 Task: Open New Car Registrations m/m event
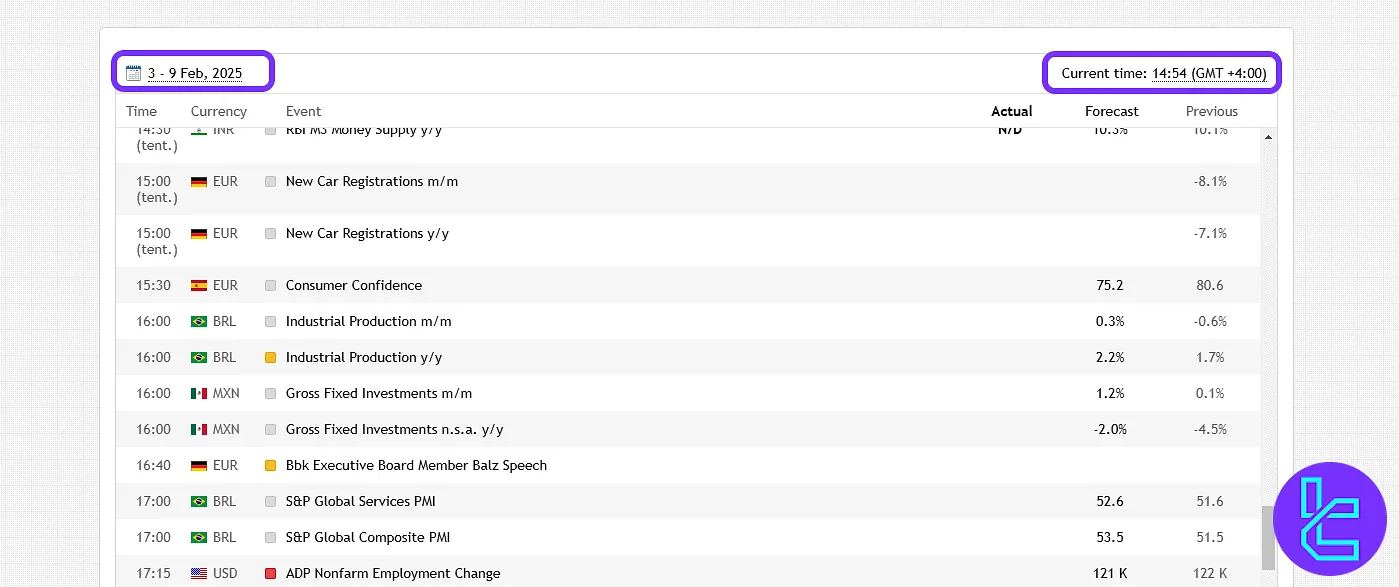[x=372, y=181]
